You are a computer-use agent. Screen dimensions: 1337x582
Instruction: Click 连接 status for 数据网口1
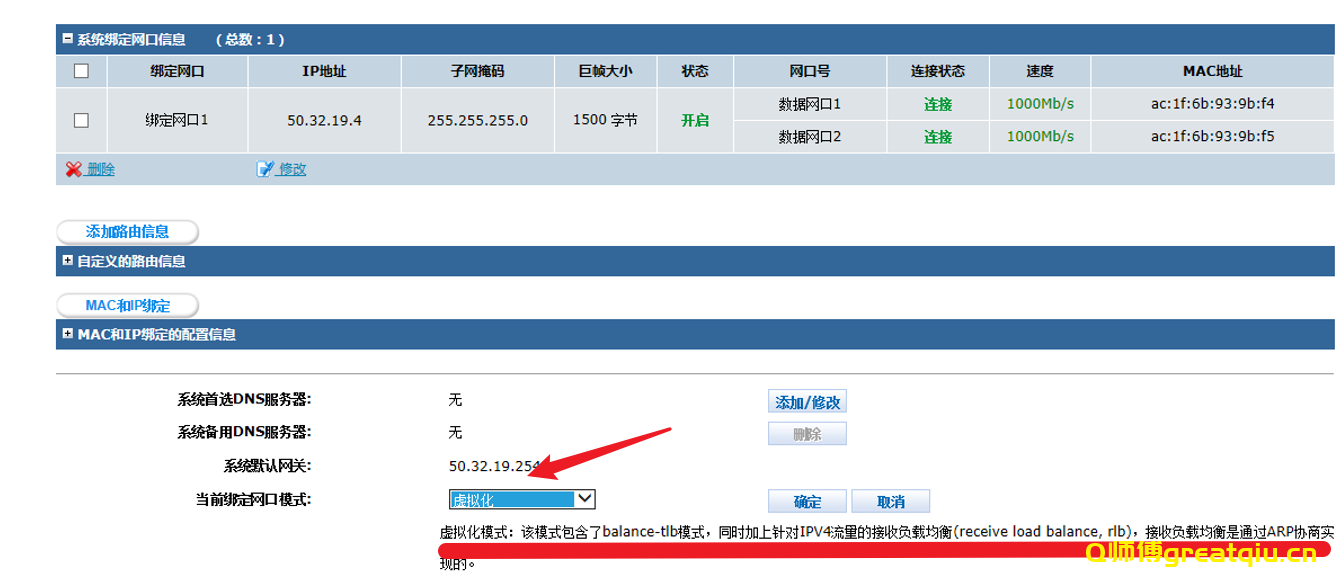[x=938, y=103]
